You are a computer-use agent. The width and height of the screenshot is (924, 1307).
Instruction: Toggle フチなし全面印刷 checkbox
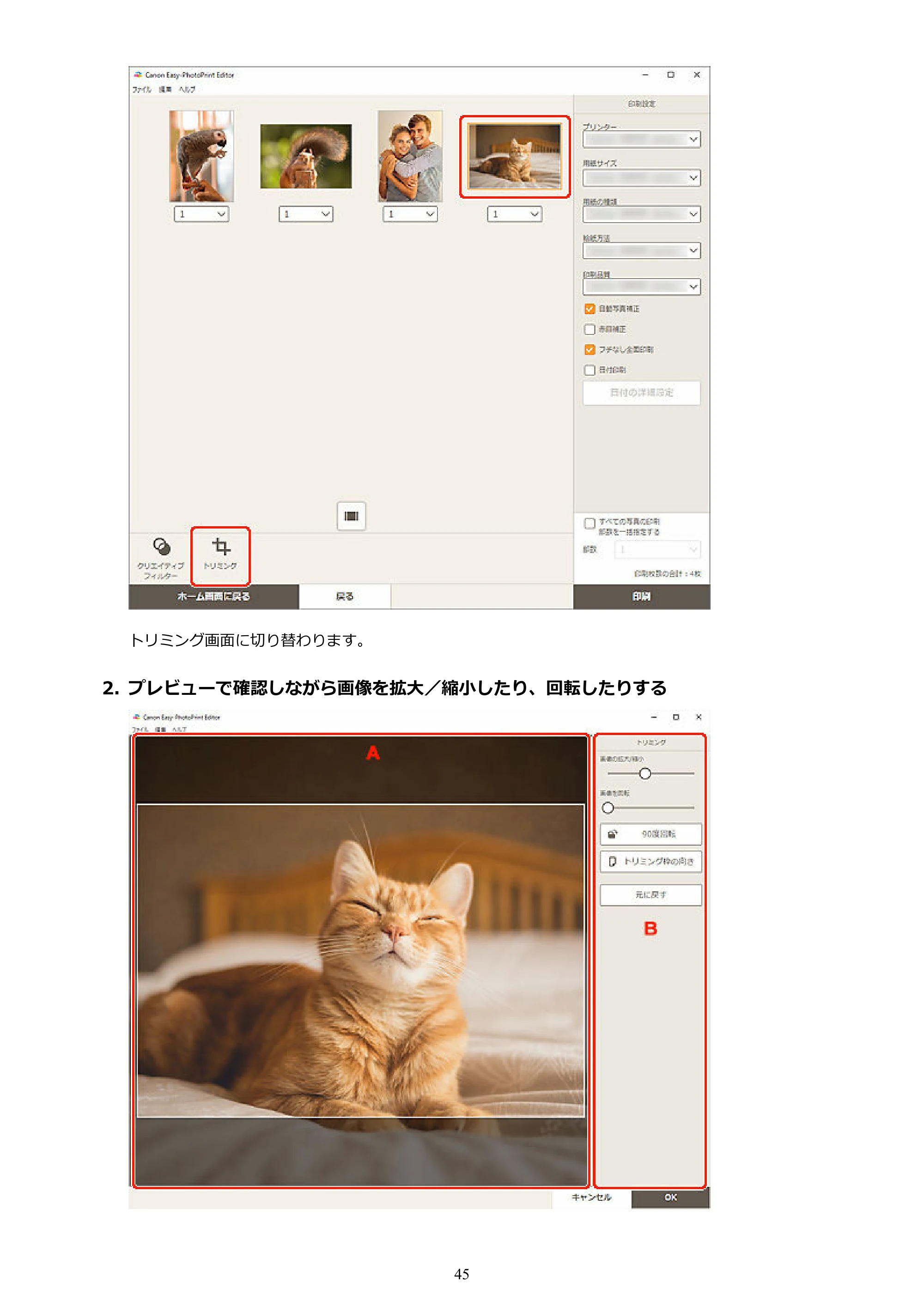click(x=590, y=350)
